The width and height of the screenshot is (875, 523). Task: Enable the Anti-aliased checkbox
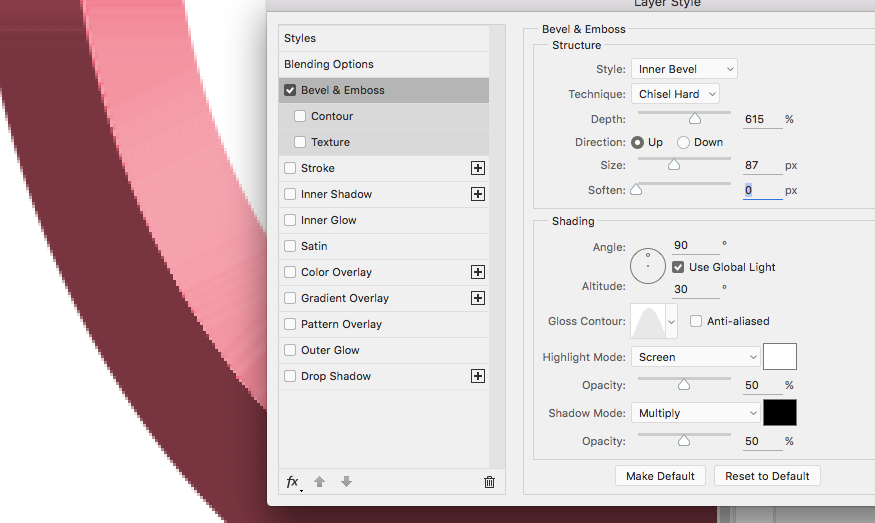pos(696,321)
